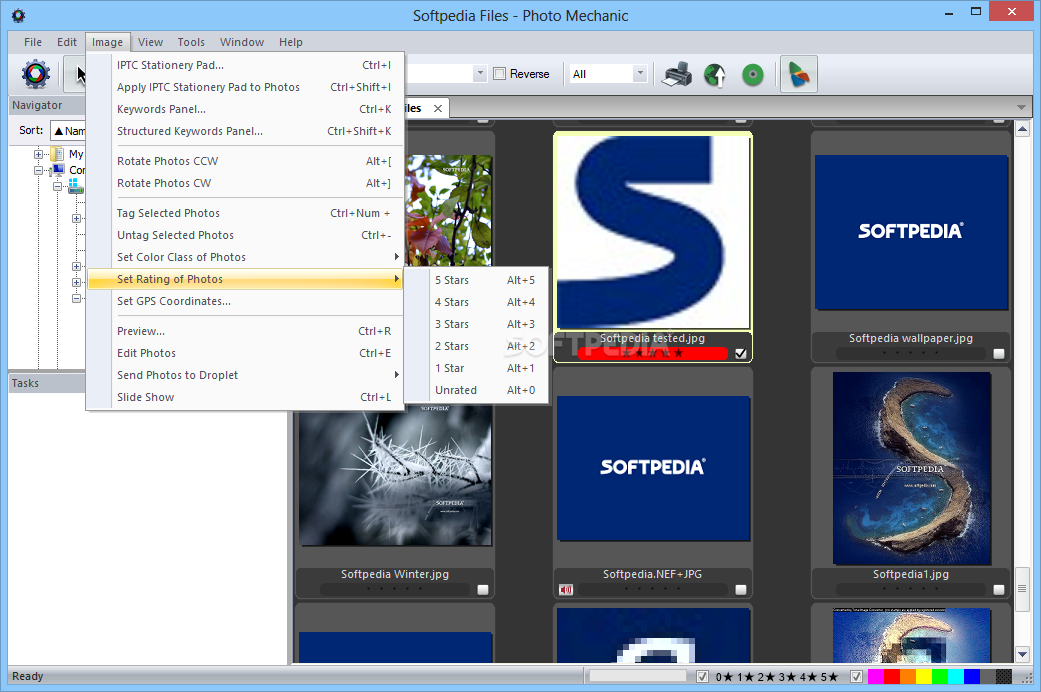
Task: Click the red color class swatch
Action: [892, 677]
